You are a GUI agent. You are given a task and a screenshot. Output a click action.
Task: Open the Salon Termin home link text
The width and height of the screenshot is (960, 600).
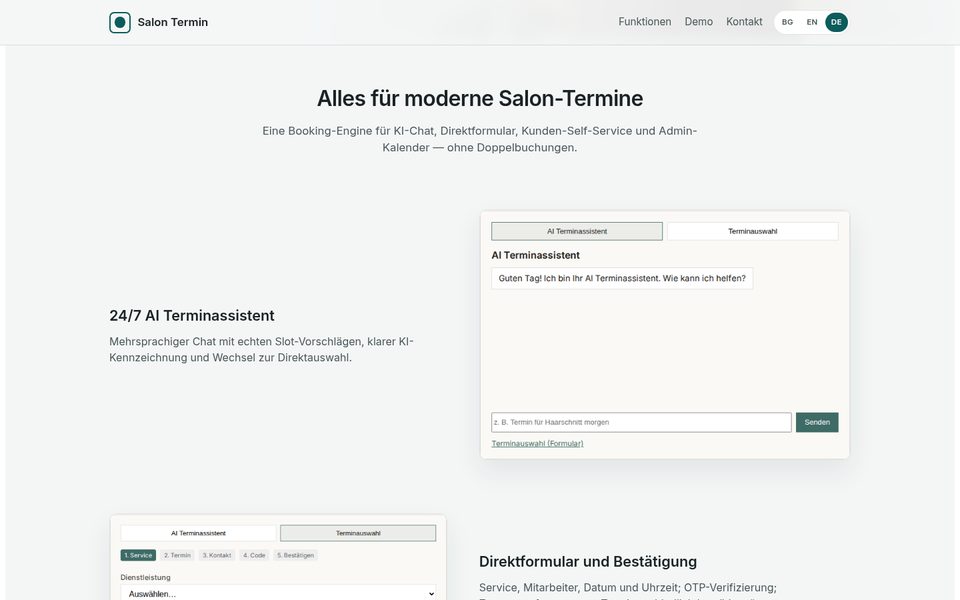(173, 23)
